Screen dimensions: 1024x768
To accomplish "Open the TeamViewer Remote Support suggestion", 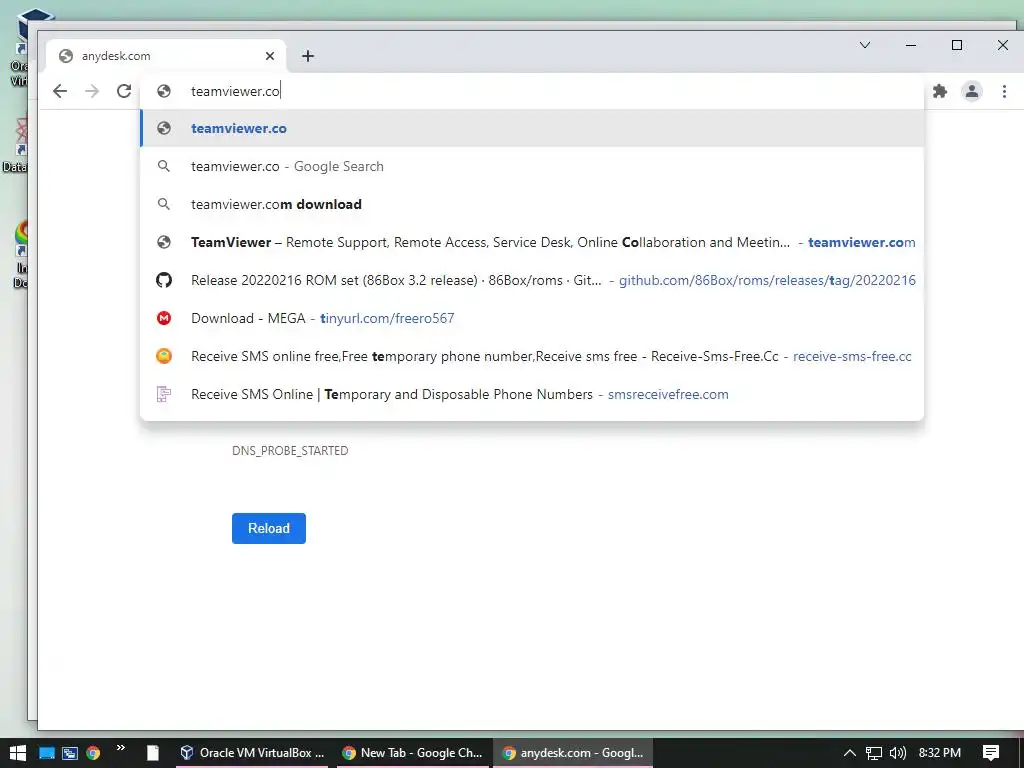I will pyautogui.click(x=532, y=242).
